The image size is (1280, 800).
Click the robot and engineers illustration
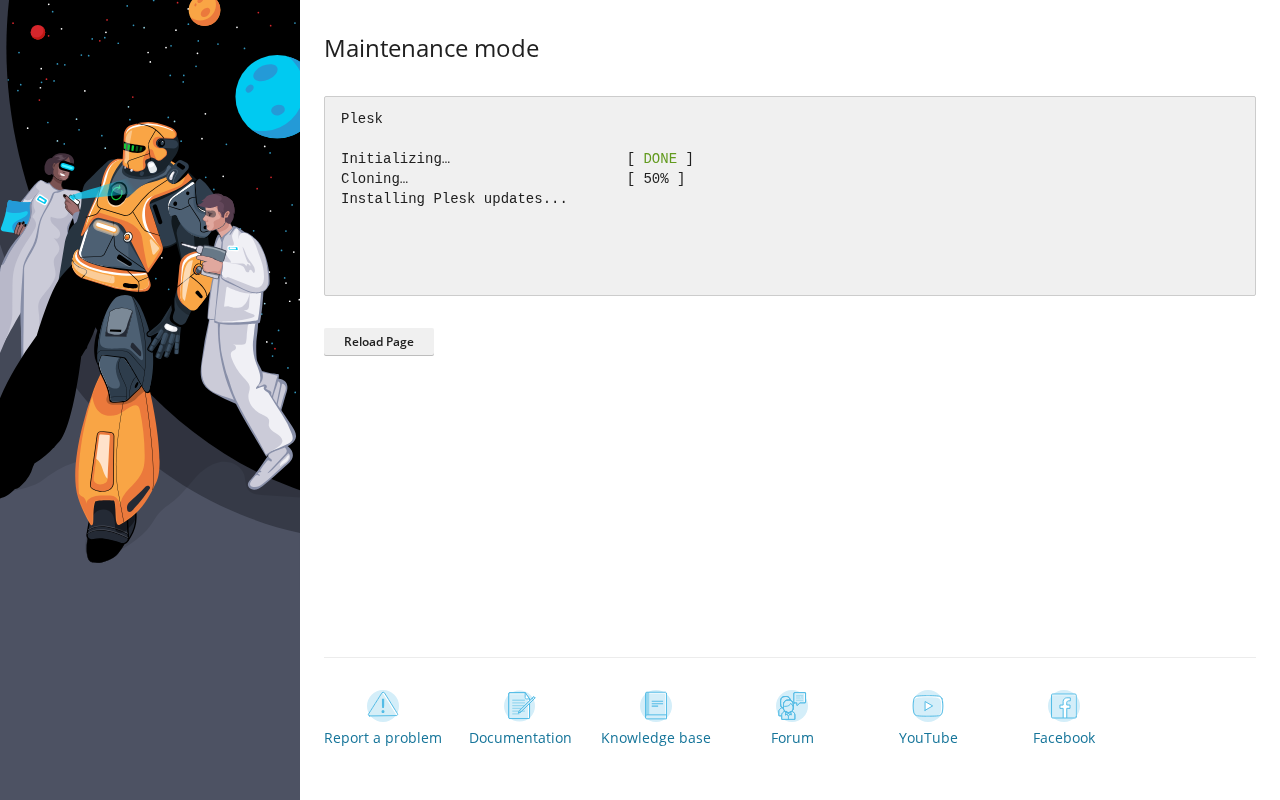150,400
